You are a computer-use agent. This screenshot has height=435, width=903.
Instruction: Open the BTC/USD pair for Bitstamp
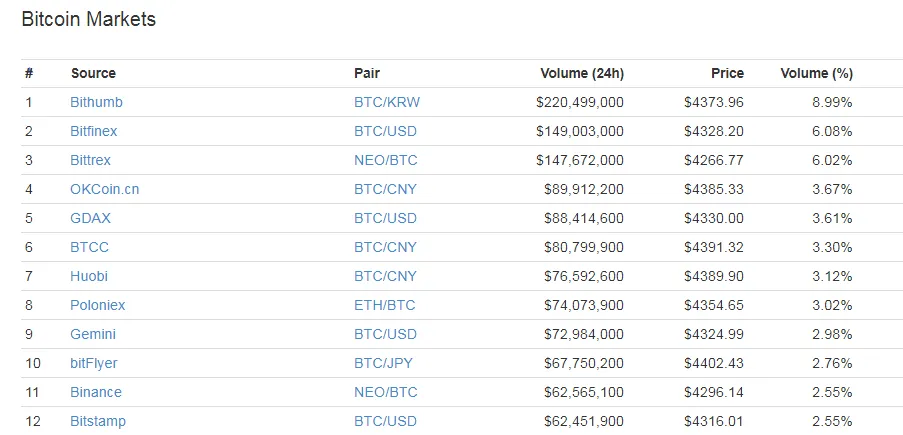point(385,421)
